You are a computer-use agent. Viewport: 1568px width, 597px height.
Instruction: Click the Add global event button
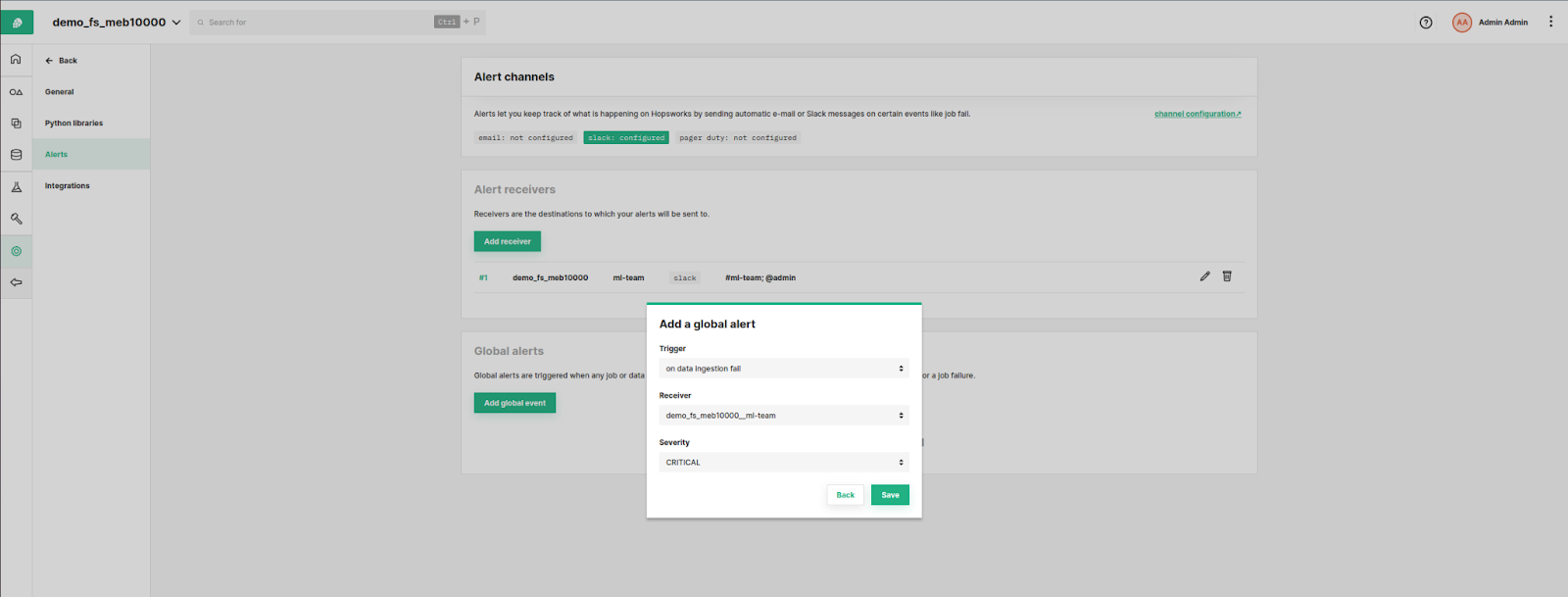point(514,403)
